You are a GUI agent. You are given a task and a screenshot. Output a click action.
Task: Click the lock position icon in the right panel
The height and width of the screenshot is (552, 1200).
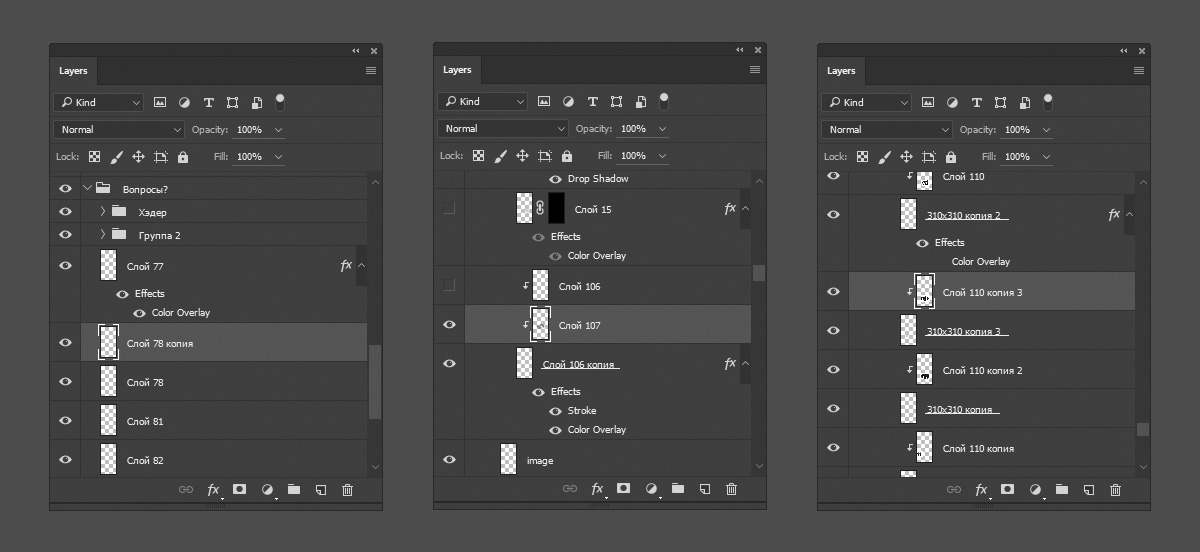pos(906,157)
